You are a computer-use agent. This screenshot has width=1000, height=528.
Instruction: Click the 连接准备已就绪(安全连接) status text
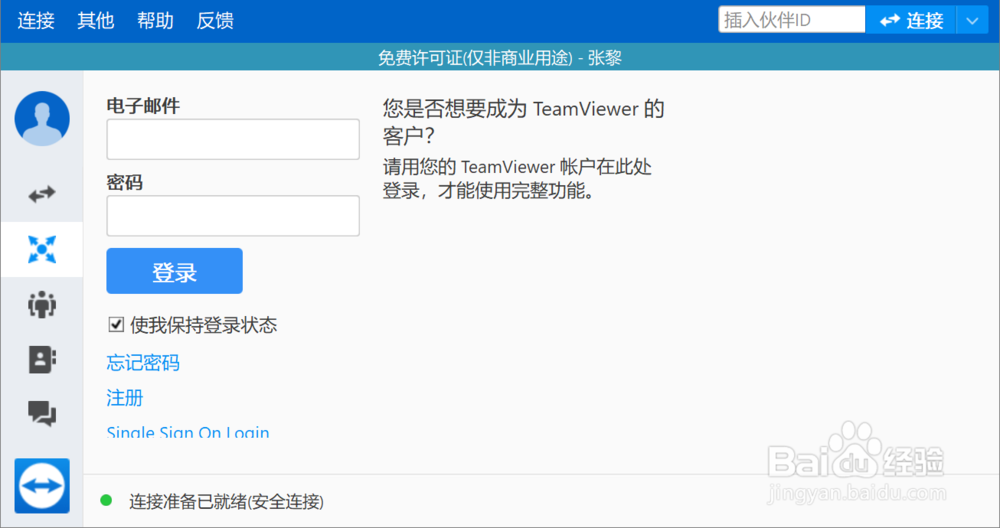pos(226,502)
